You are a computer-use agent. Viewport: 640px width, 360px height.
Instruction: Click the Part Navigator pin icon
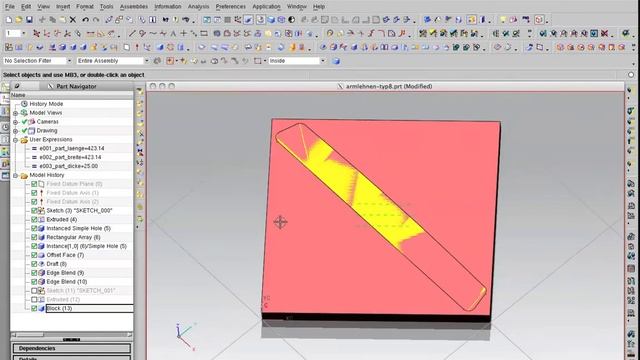(17, 86)
